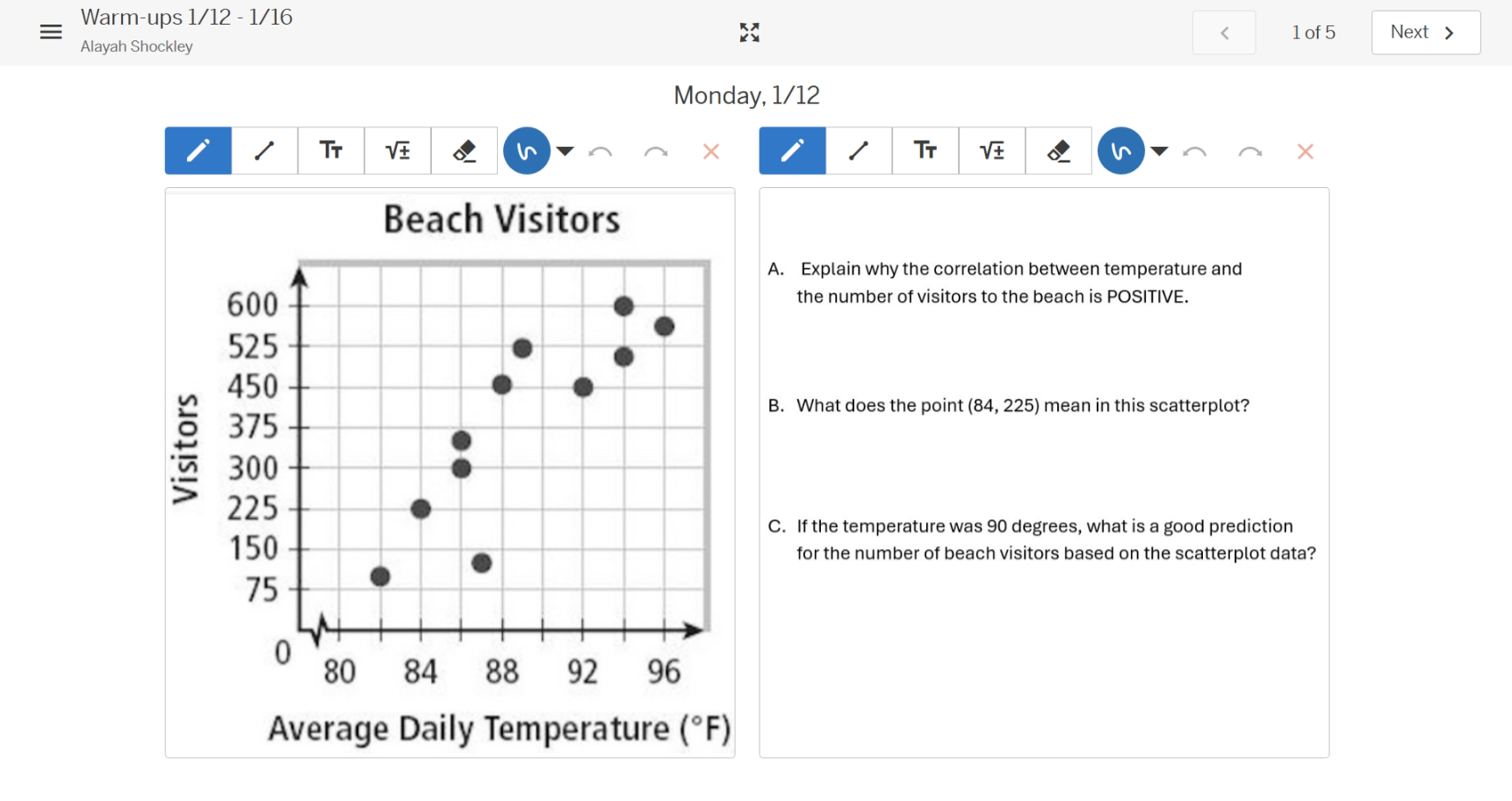Click the Warm-ups 1/12 - 1/16 title
The height and width of the screenshot is (801, 1512).
tap(186, 16)
